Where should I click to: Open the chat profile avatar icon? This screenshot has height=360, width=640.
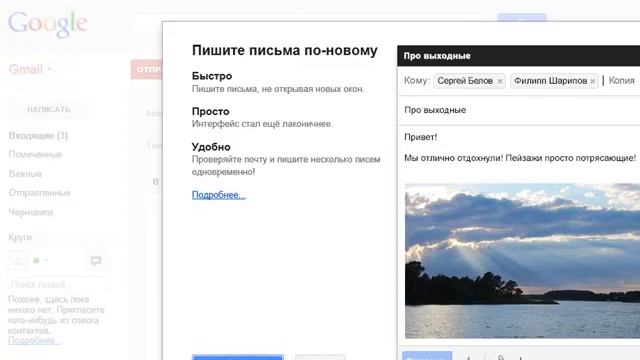click(18, 260)
